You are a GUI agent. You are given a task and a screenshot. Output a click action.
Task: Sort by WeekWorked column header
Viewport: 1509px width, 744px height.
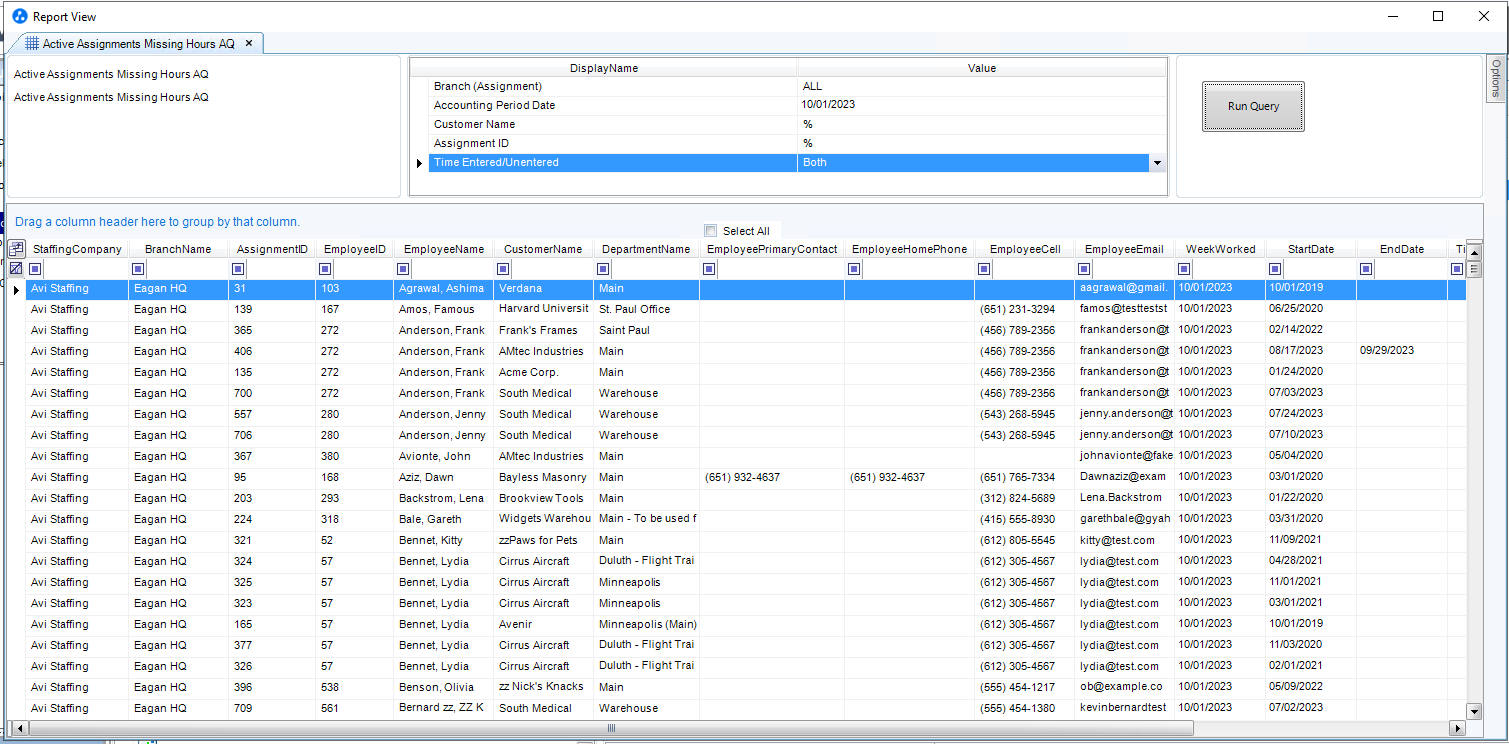1220,249
